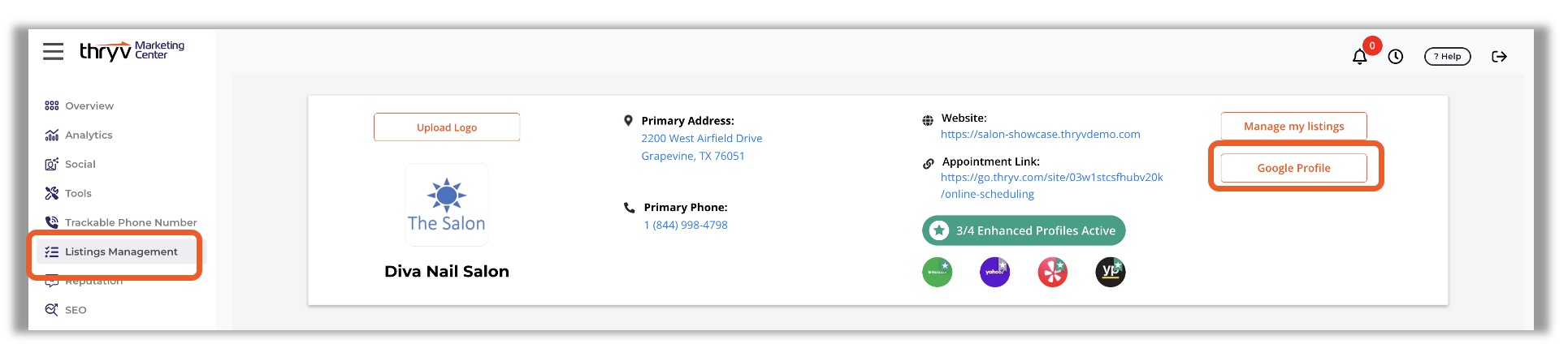The height and width of the screenshot is (357, 1568).
Task: Click the clock history icon
Action: pos(1396,57)
